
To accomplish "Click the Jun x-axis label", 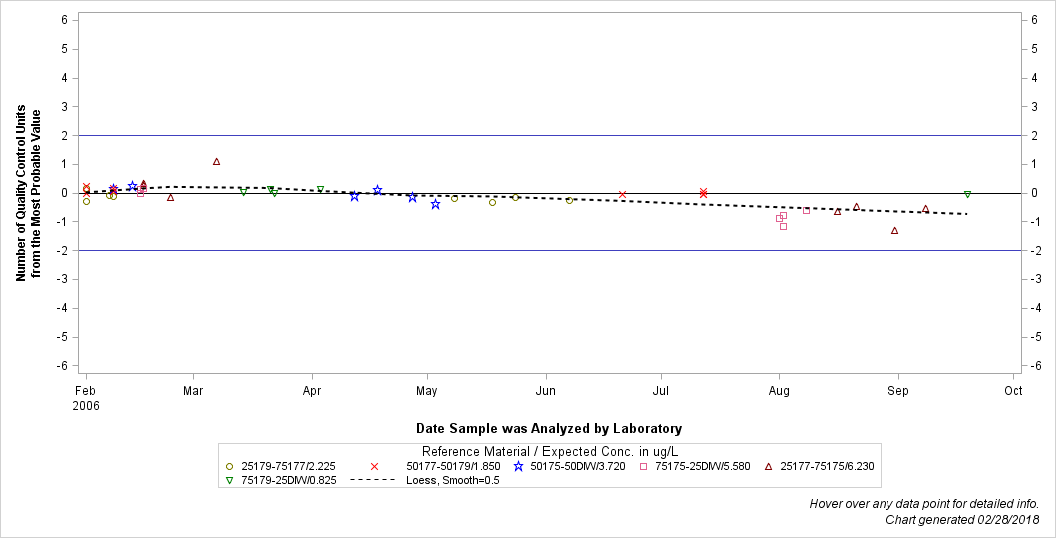I will pos(546,391).
